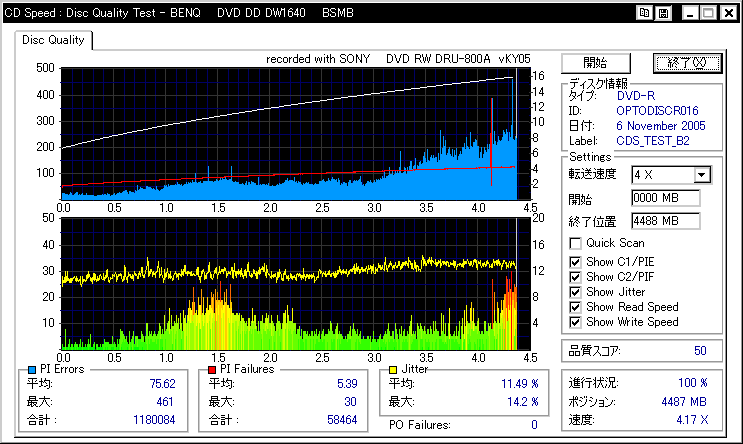743x444 pixels.
Task: Click the label CDS_TEST_B2 value
Action: [x=653, y=141]
